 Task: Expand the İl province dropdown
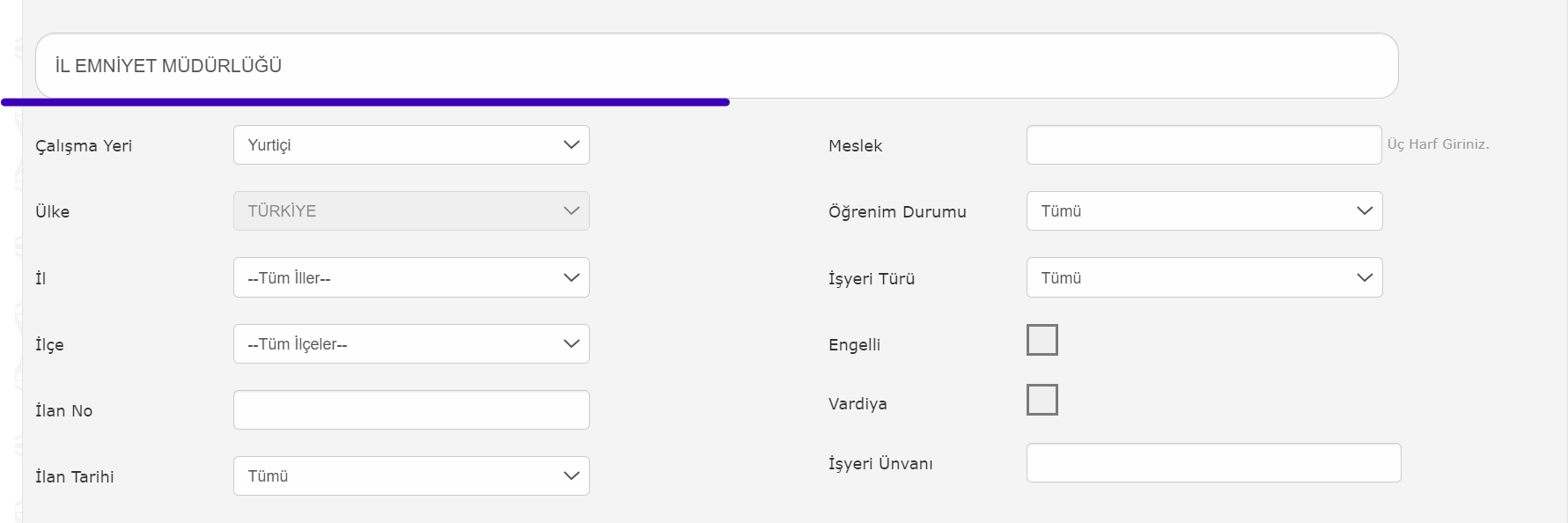point(411,277)
